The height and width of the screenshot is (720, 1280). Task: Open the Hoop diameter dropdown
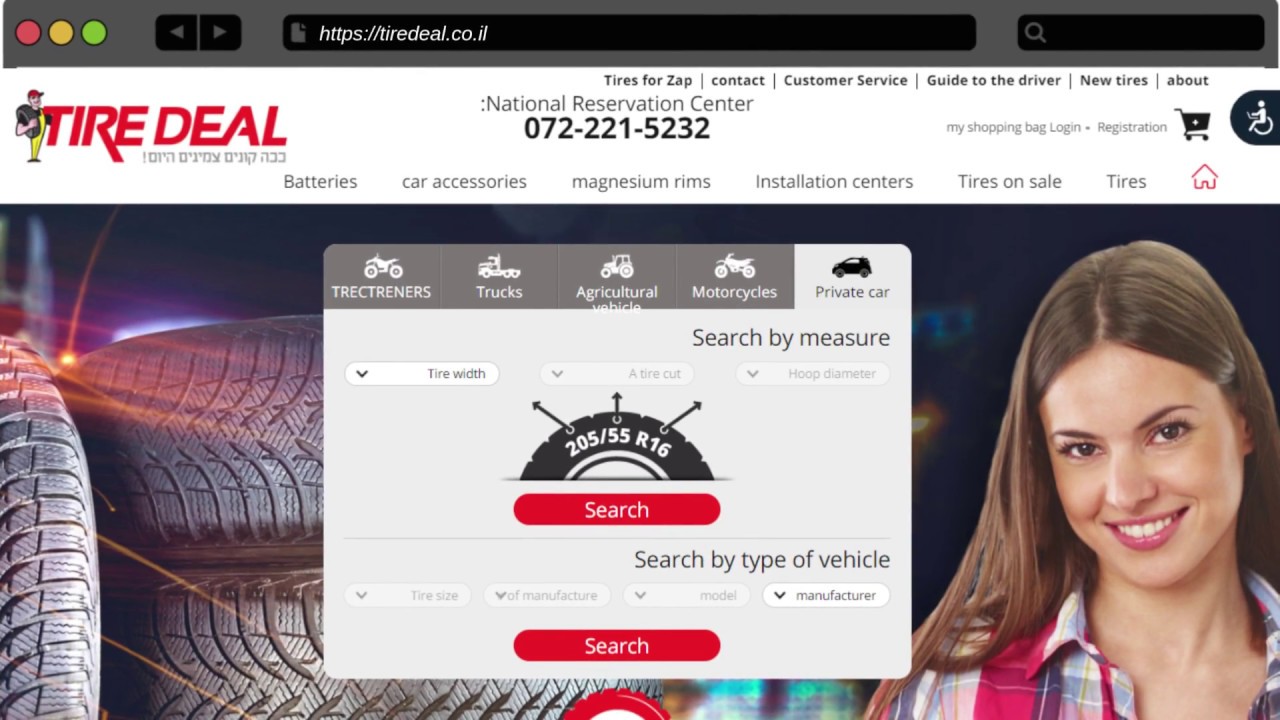812,374
